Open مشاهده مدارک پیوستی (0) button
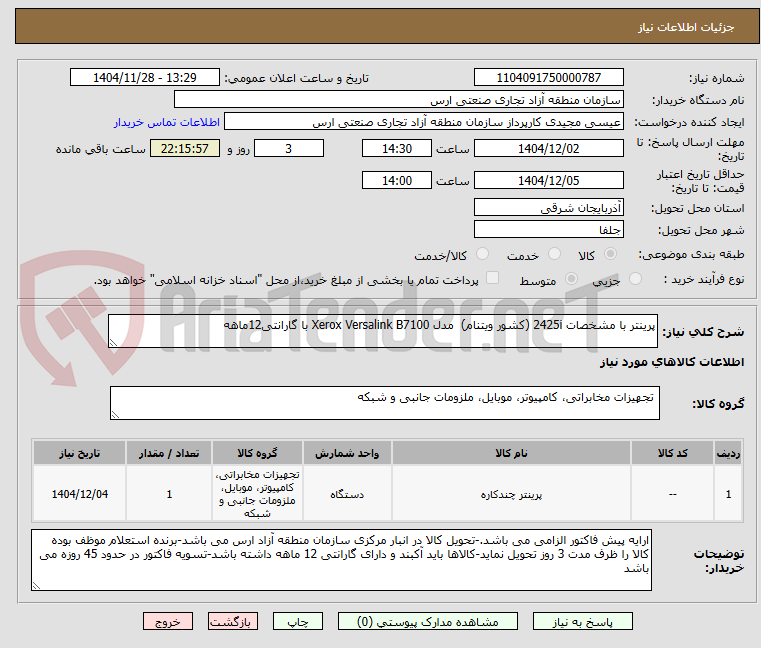The image size is (761, 648). point(428,621)
